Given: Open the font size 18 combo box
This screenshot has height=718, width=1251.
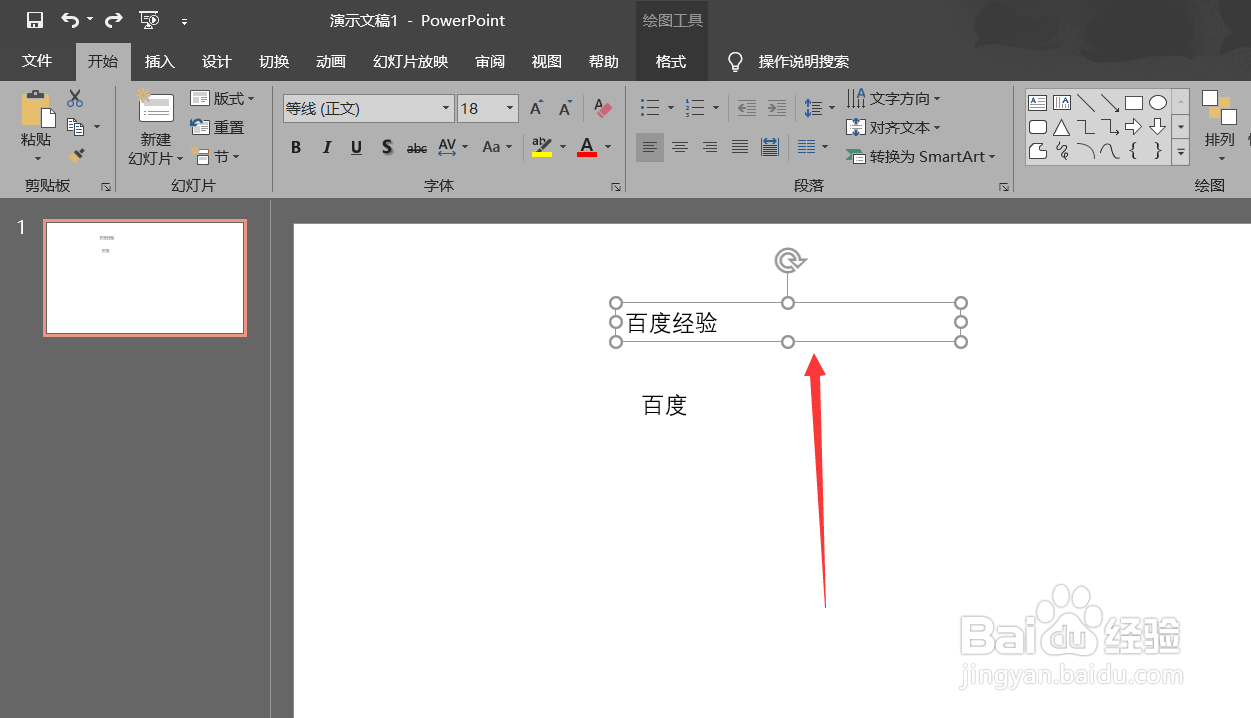Looking at the screenshot, I should pyautogui.click(x=488, y=108).
